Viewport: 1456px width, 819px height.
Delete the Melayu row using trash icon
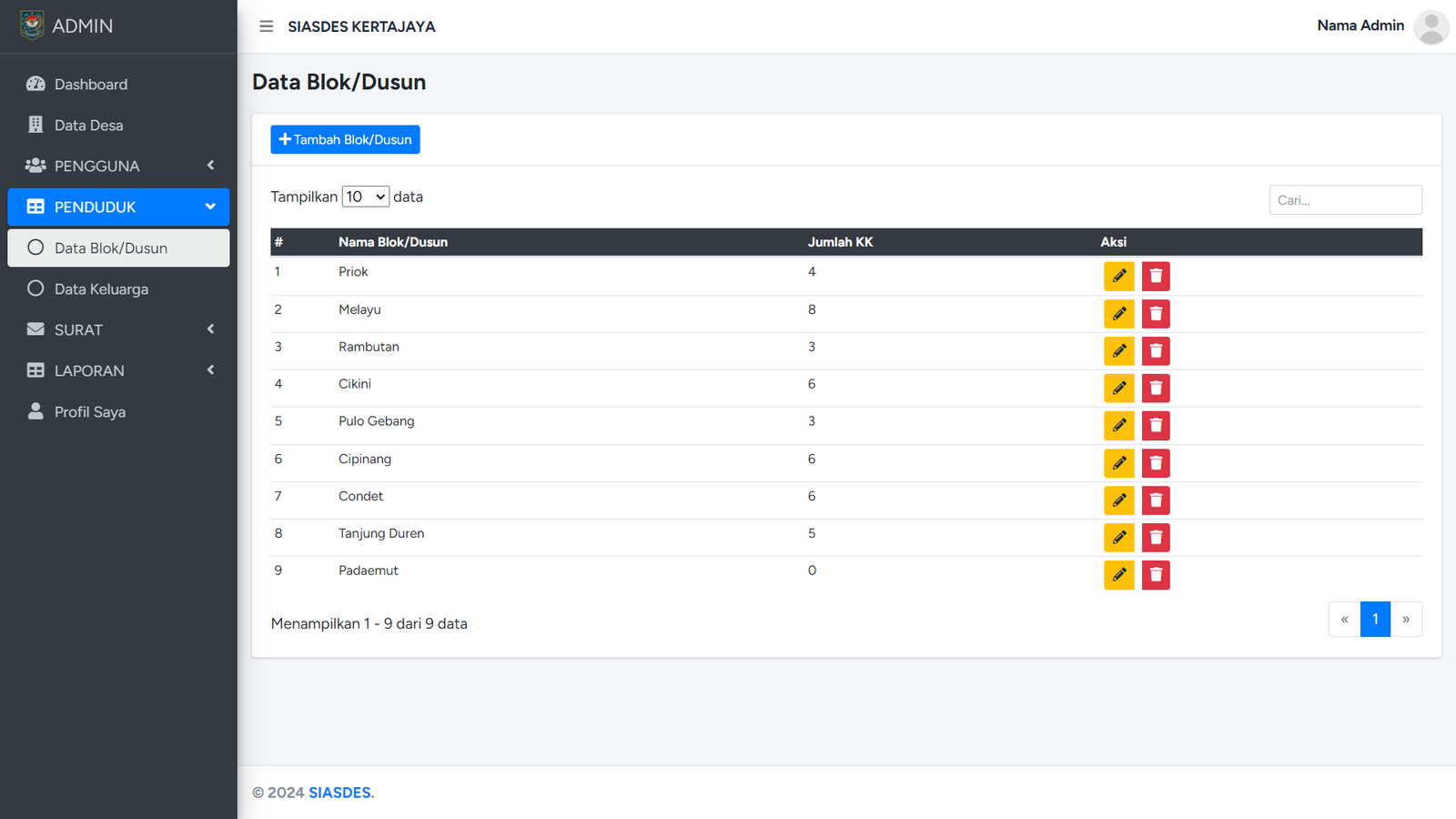(1156, 314)
